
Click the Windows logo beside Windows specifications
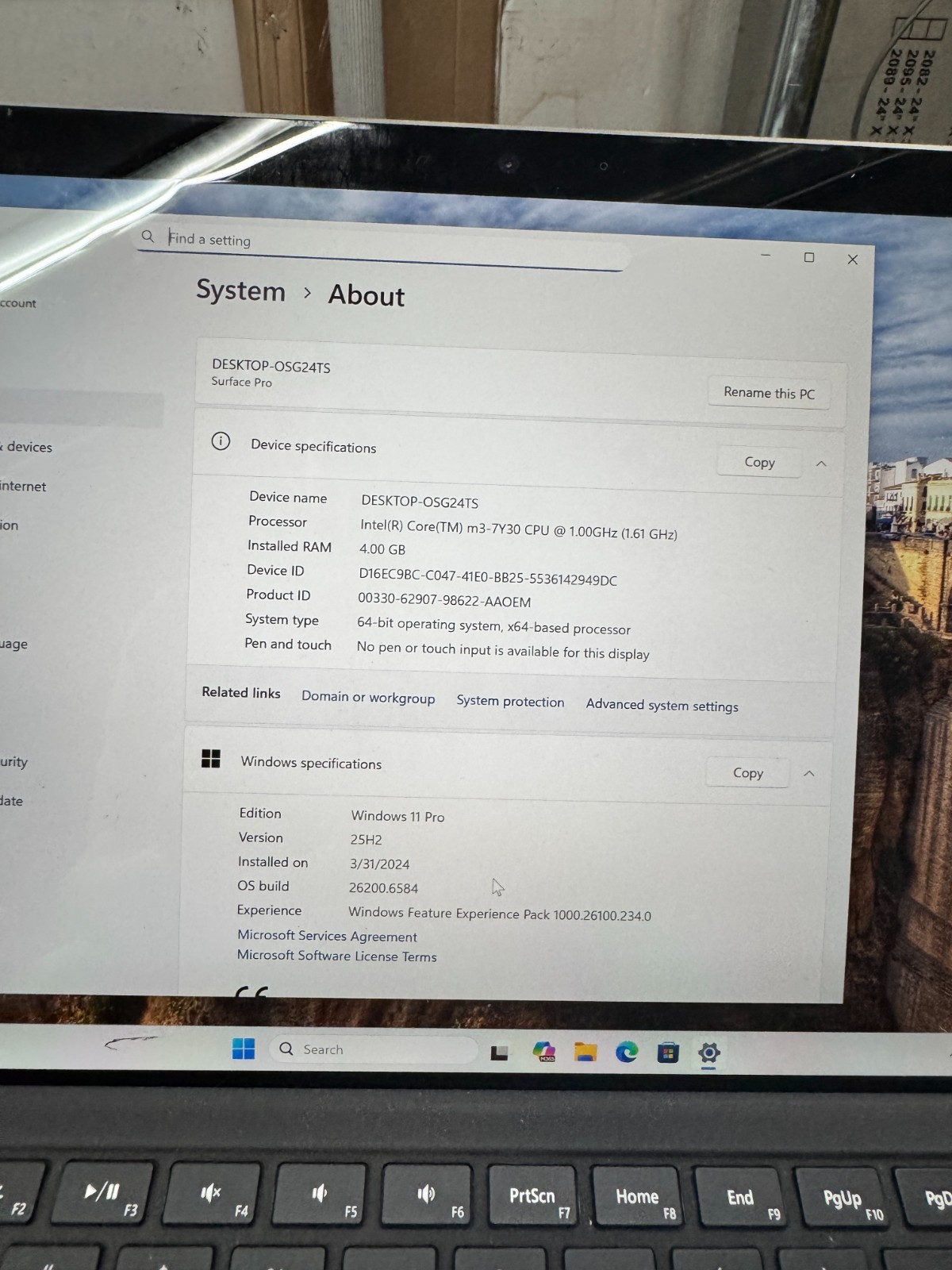tap(211, 759)
